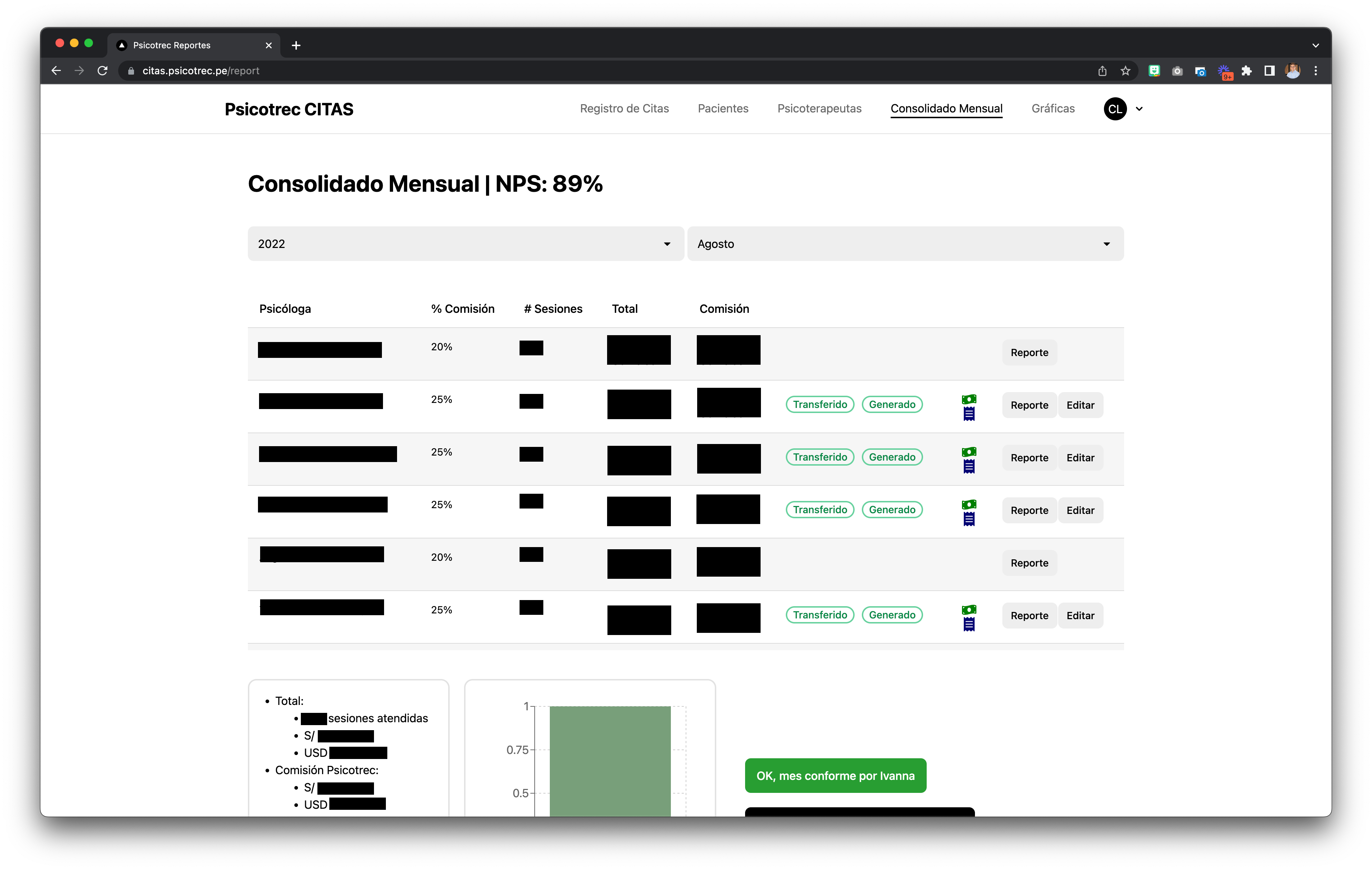Open the Chrome extensions puzzle icon
This screenshot has height=870, width=1372.
point(1246,71)
